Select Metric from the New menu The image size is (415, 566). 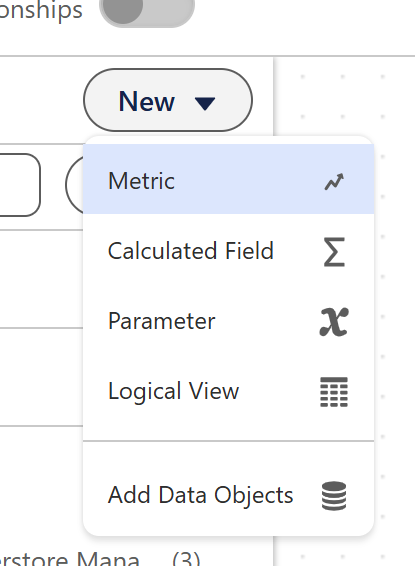tap(228, 179)
